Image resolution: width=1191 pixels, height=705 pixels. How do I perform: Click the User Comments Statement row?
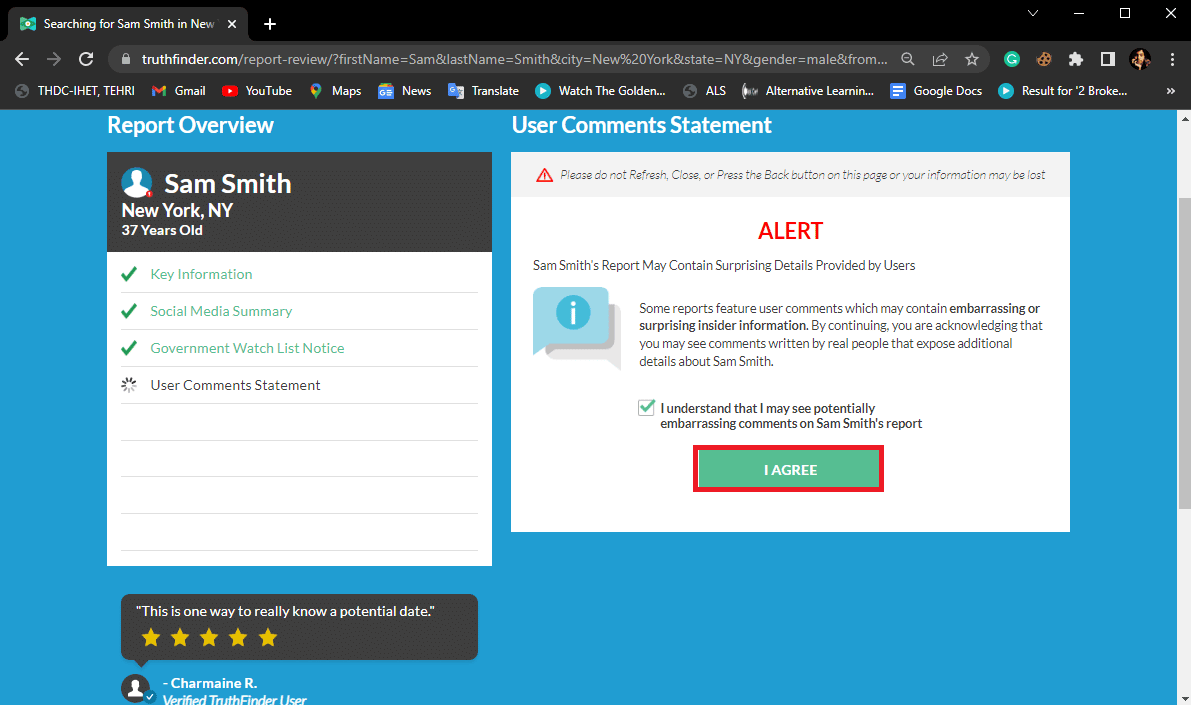(x=299, y=385)
